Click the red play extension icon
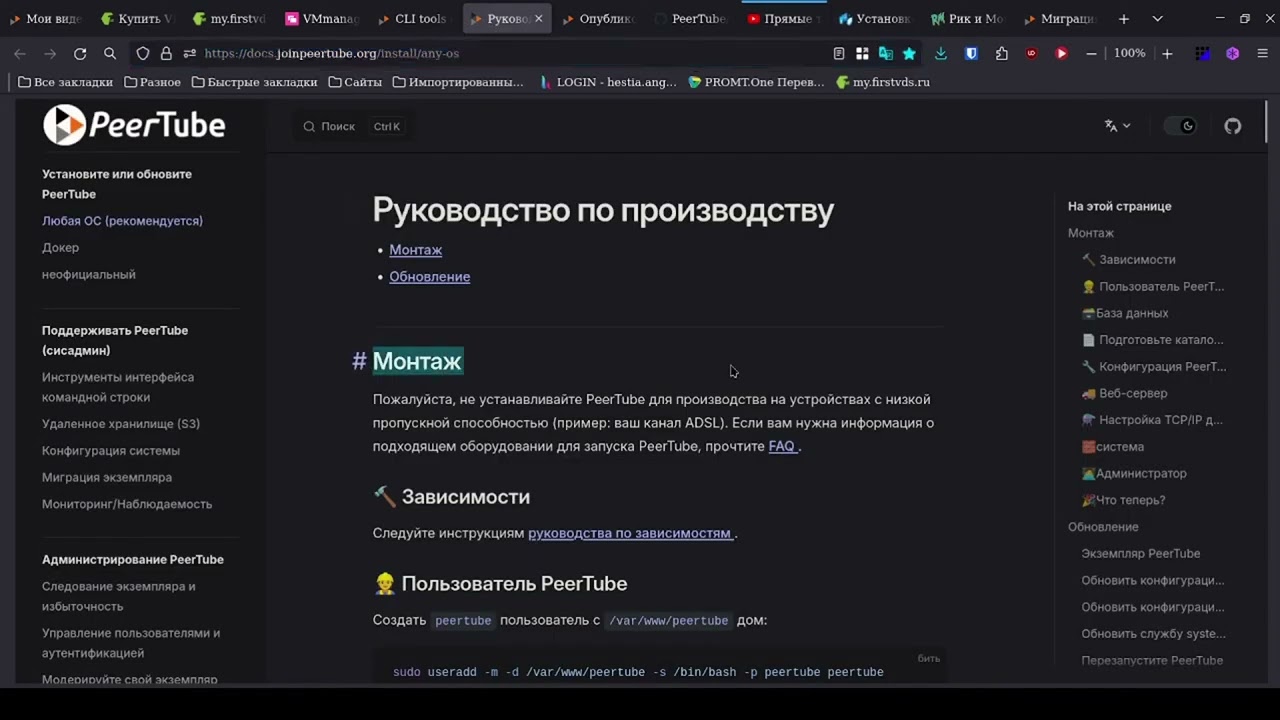 [1062, 53]
